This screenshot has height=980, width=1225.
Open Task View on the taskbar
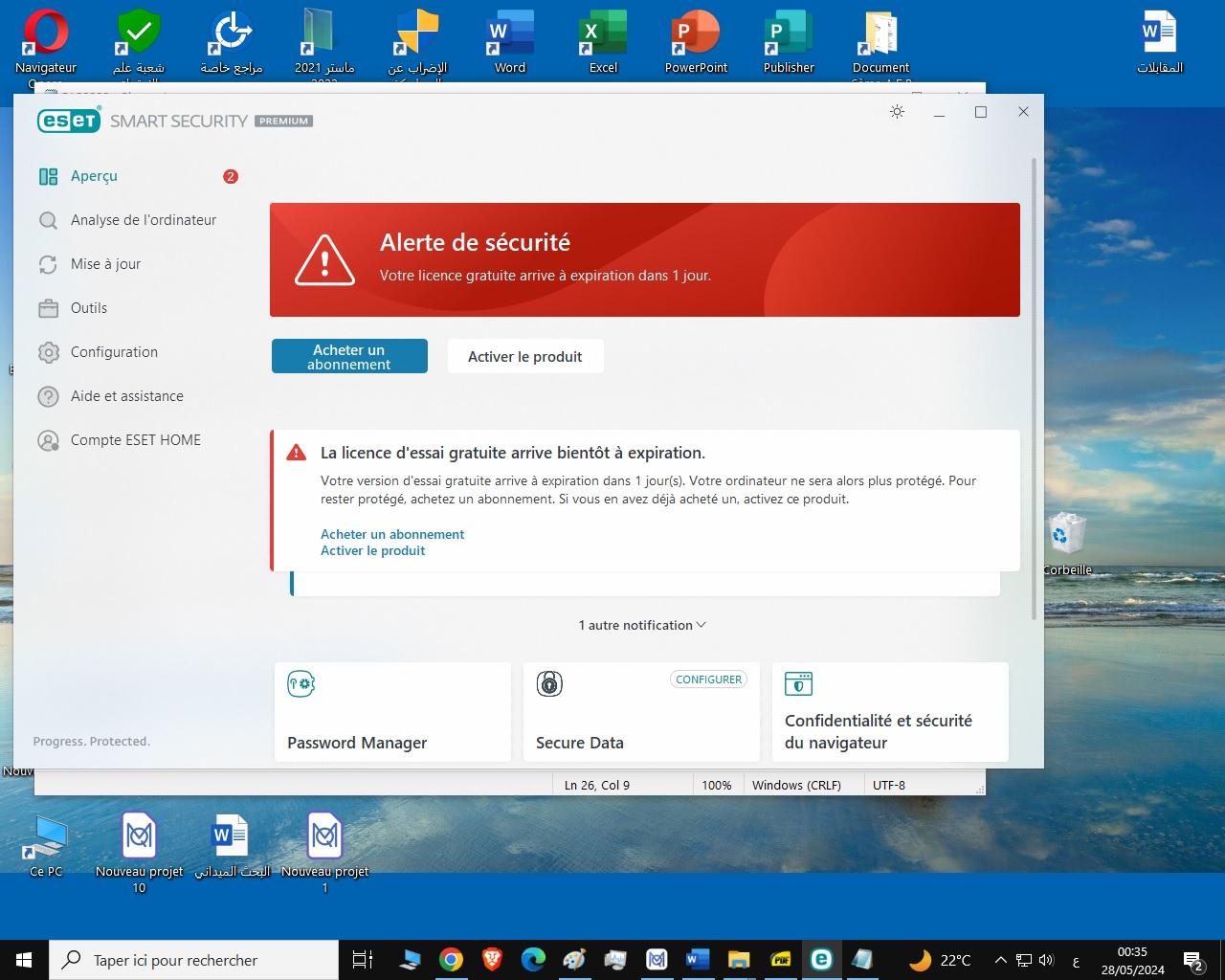click(363, 960)
